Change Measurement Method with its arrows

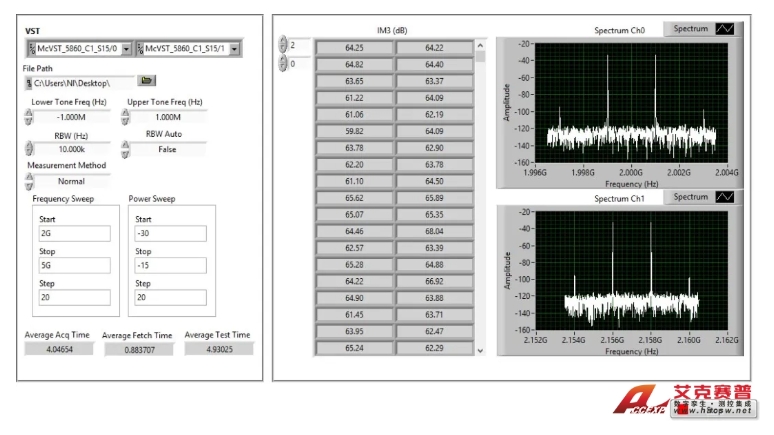pyautogui.click(x=29, y=181)
